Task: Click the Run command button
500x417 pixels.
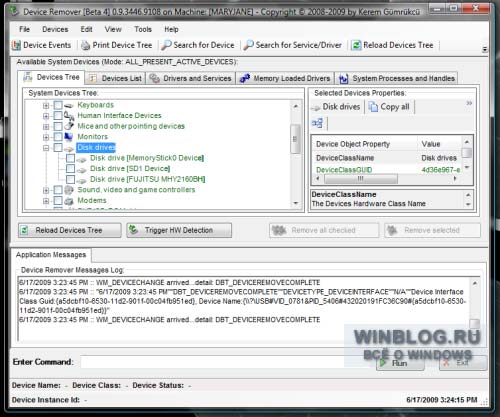Action: coord(400,363)
